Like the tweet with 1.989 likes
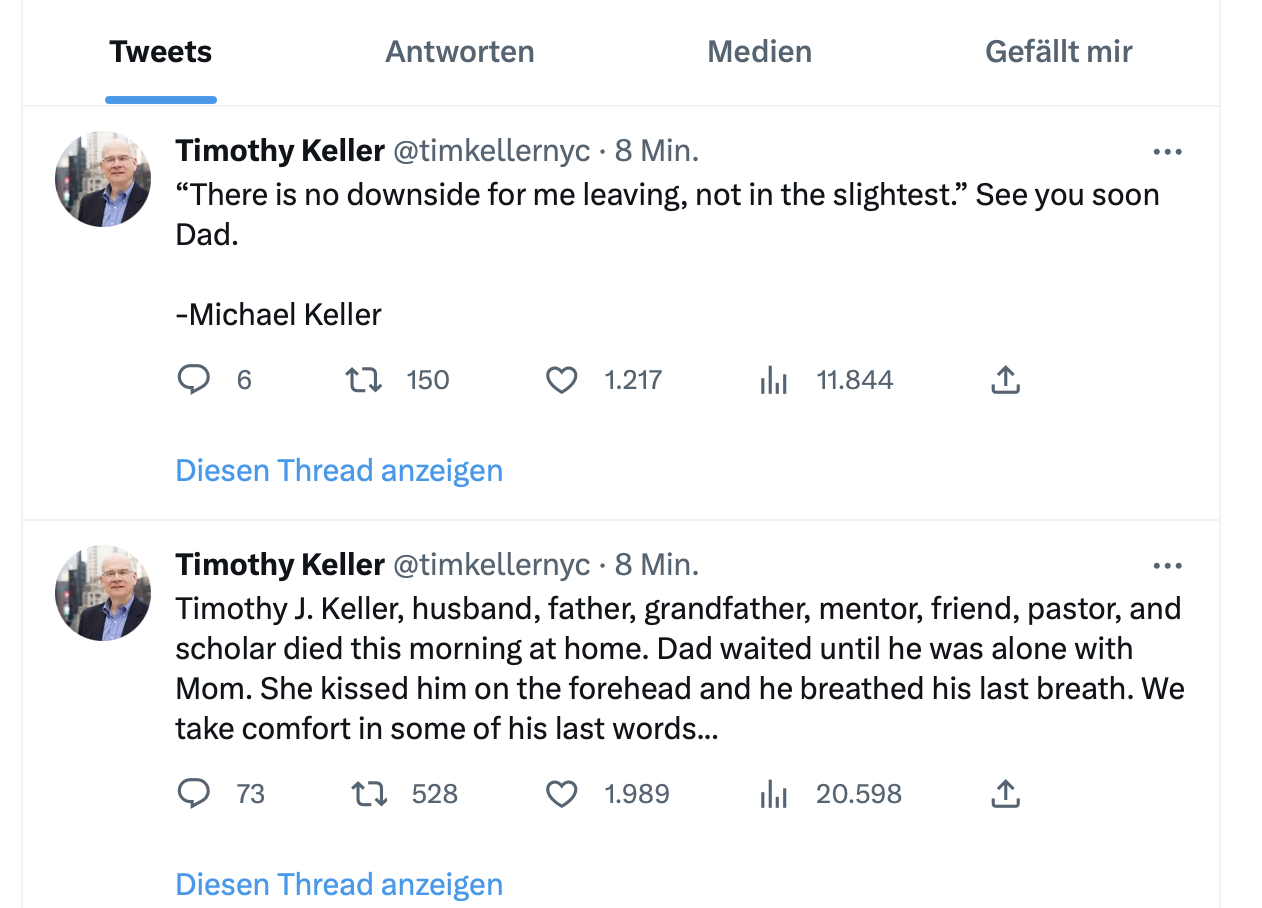This screenshot has height=908, width=1262. click(x=562, y=794)
